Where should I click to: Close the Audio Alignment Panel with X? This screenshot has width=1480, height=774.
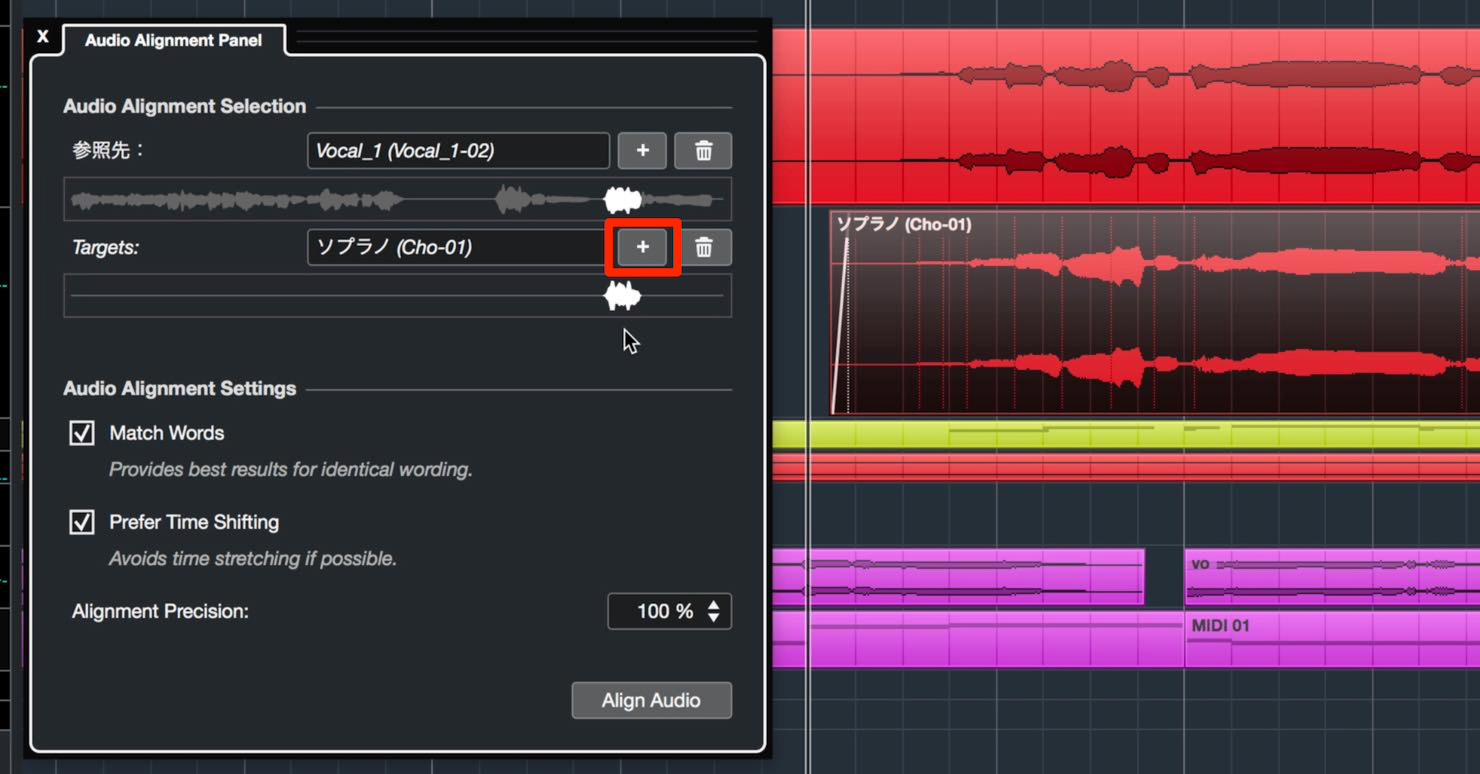point(43,37)
